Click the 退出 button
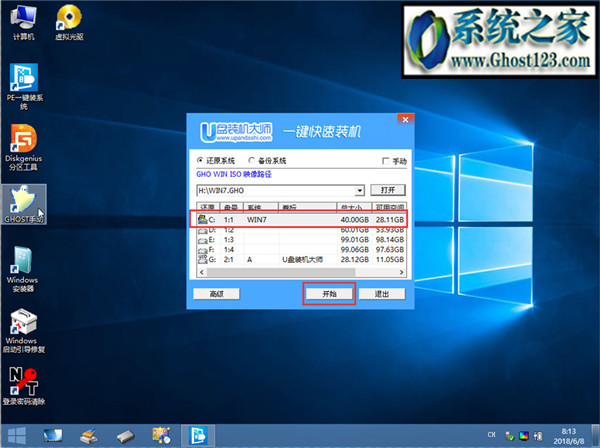Screen dimensions: 600x448 [x=382, y=294]
